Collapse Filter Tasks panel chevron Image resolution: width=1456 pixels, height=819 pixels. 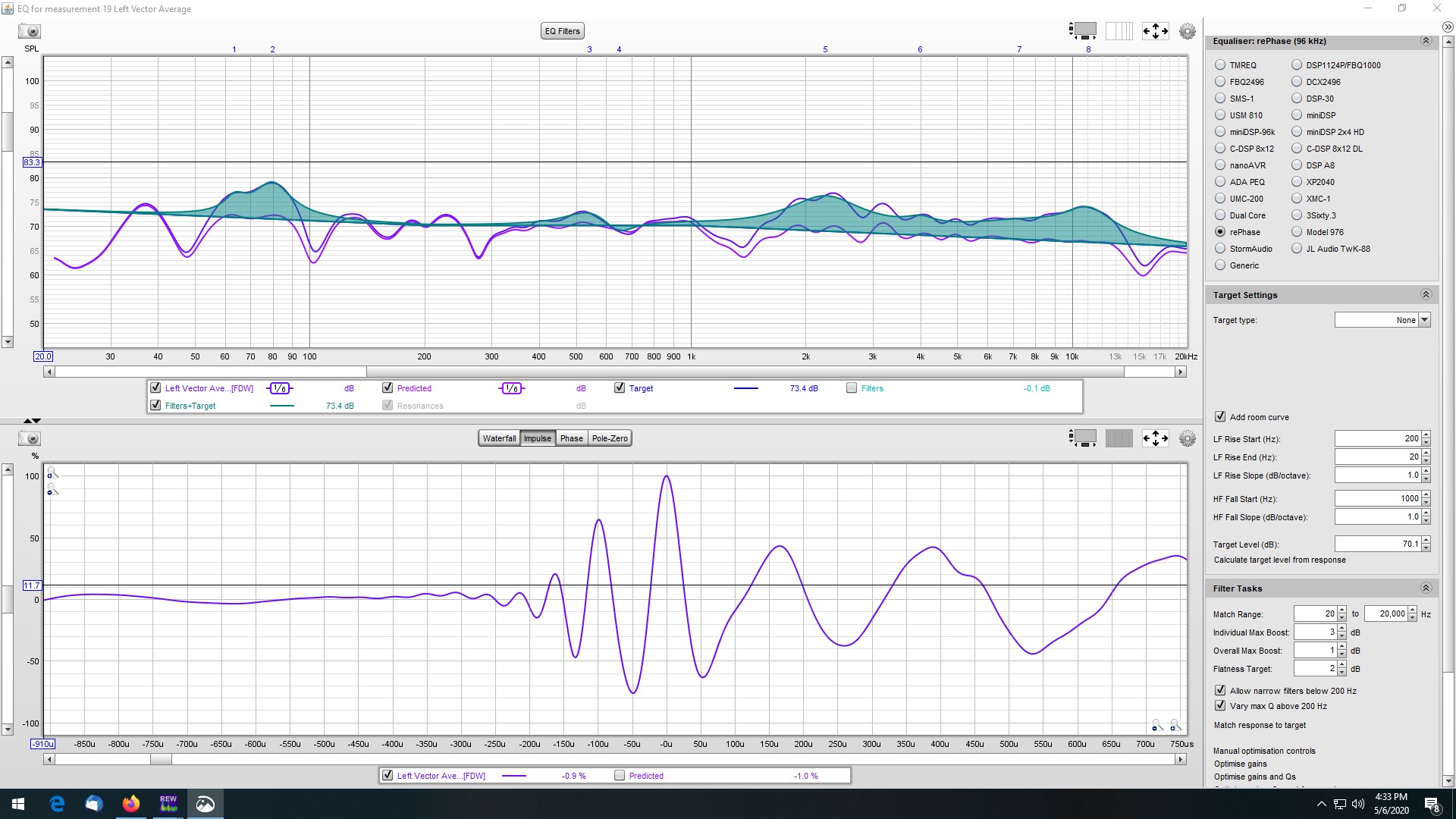click(1426, 588)
